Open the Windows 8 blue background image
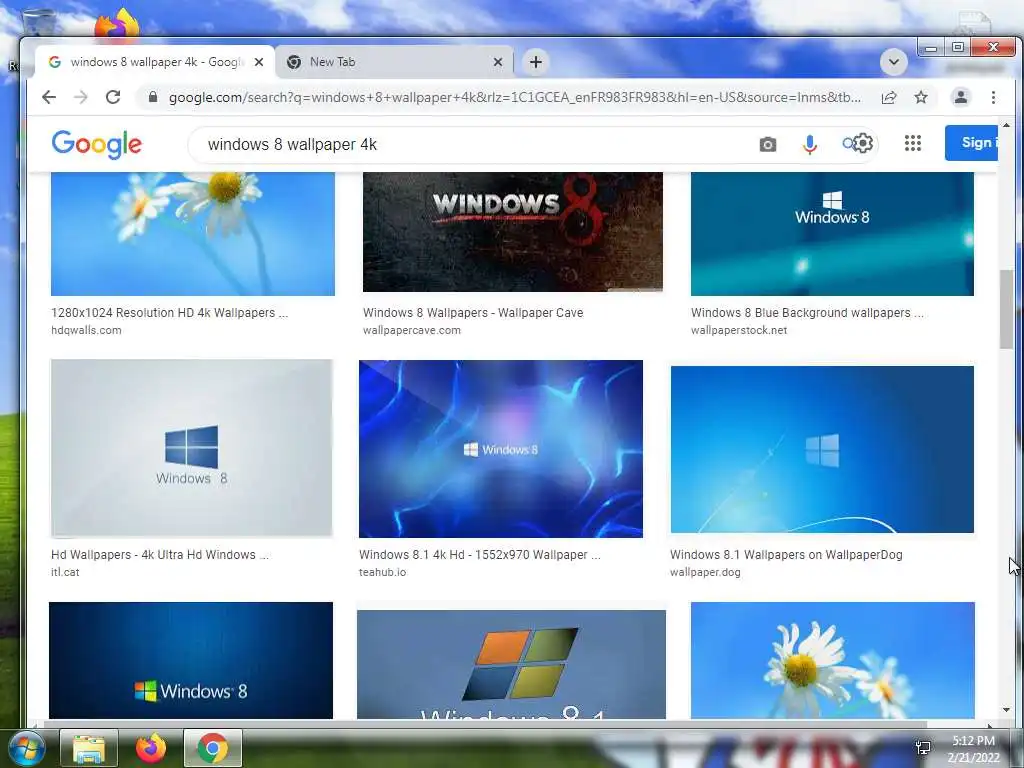The width and height of the screenshot is (1024, 768). click(x=832, y=234)
